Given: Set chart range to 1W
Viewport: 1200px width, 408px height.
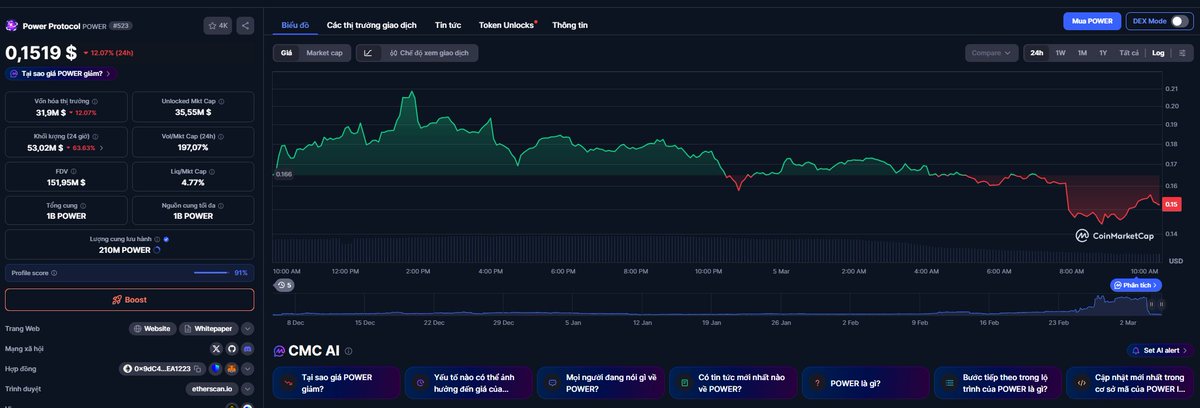Looking at the screenshot, I should pyautogui.click(x=1060, y=53).
